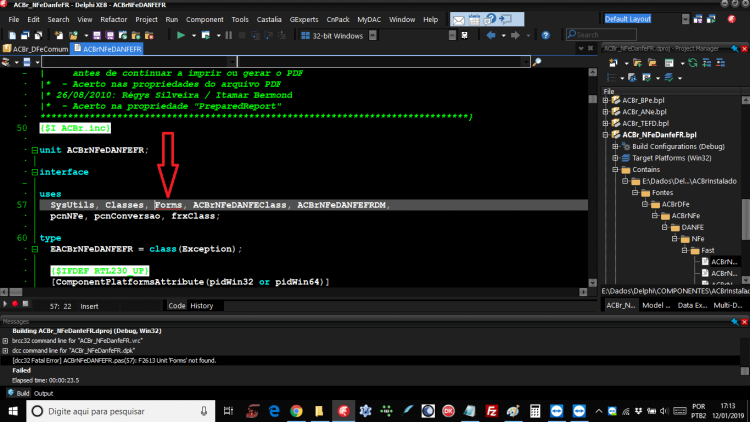750x422 pixels.
Task: Open the Component menu
Action: [x=205, y=20]
